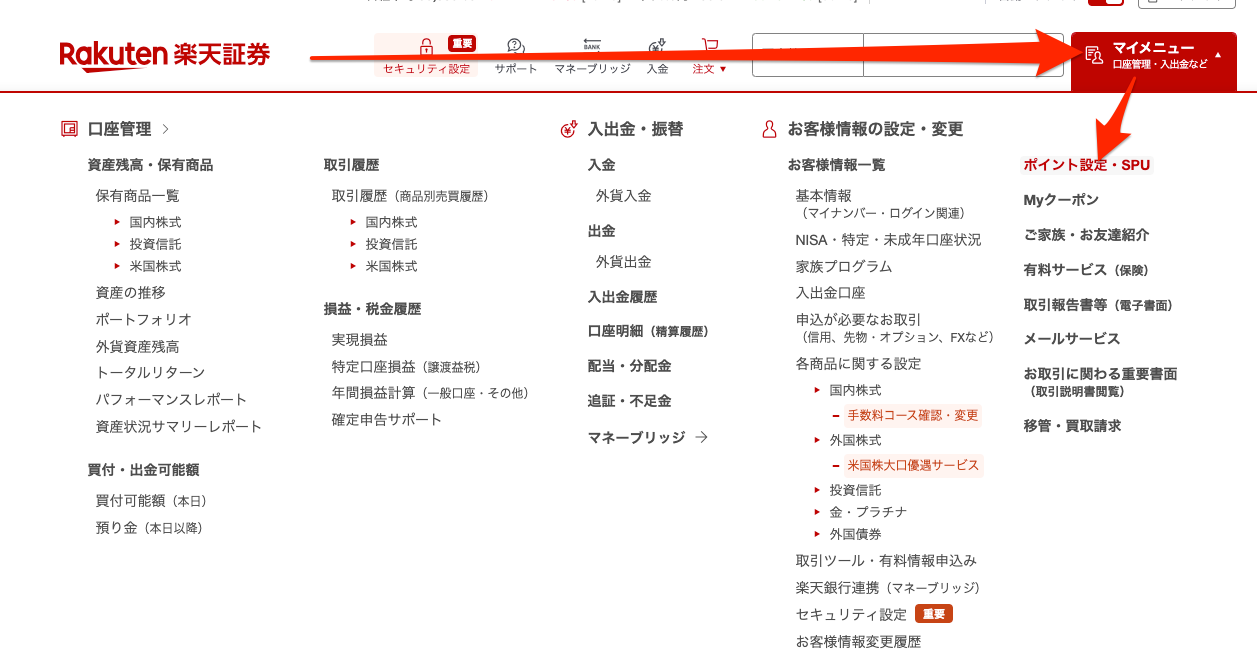This screenshot has width=1257, height=664.
Task: Click the 口座管理 section icon
Action: click(x=69, y=128)
